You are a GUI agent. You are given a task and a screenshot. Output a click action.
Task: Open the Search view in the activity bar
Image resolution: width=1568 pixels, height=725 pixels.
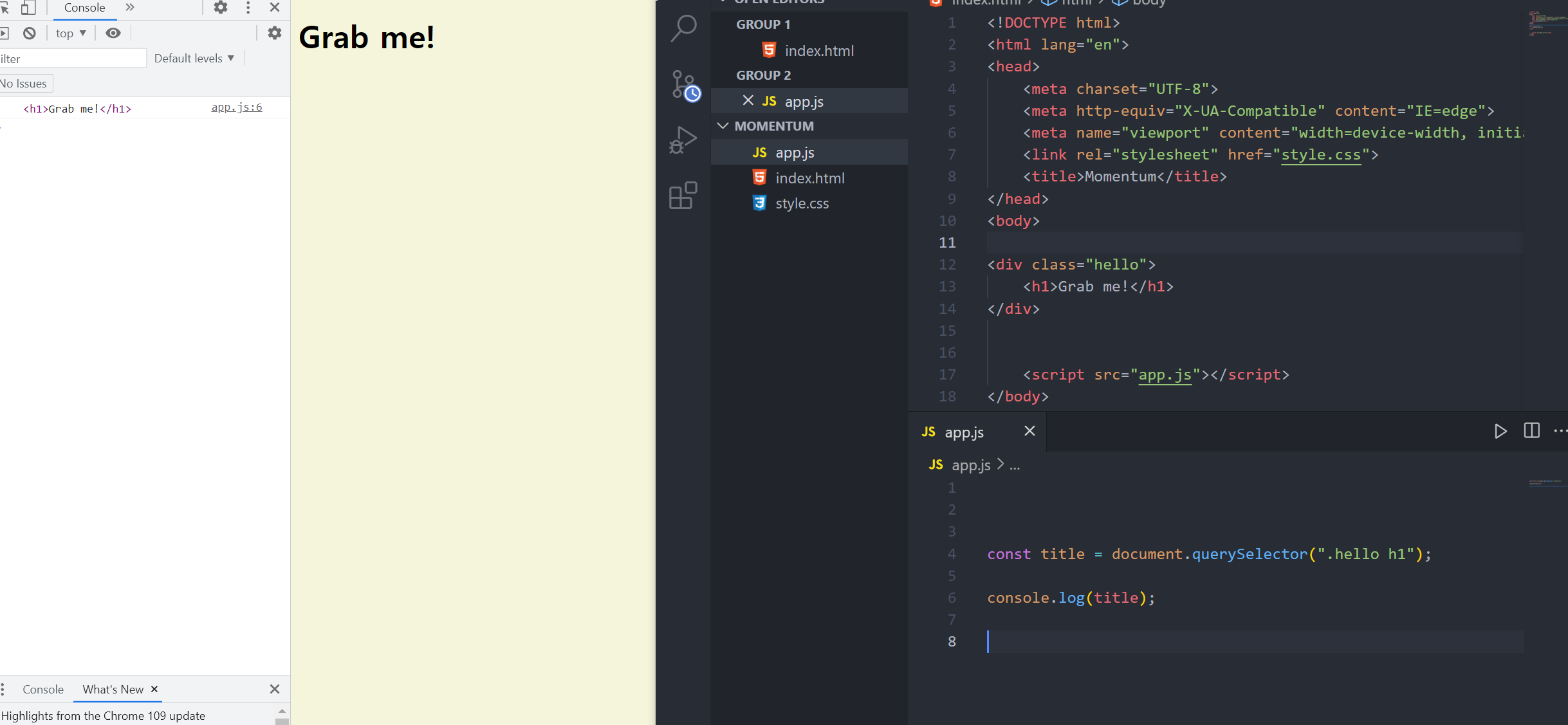[683, 28]
